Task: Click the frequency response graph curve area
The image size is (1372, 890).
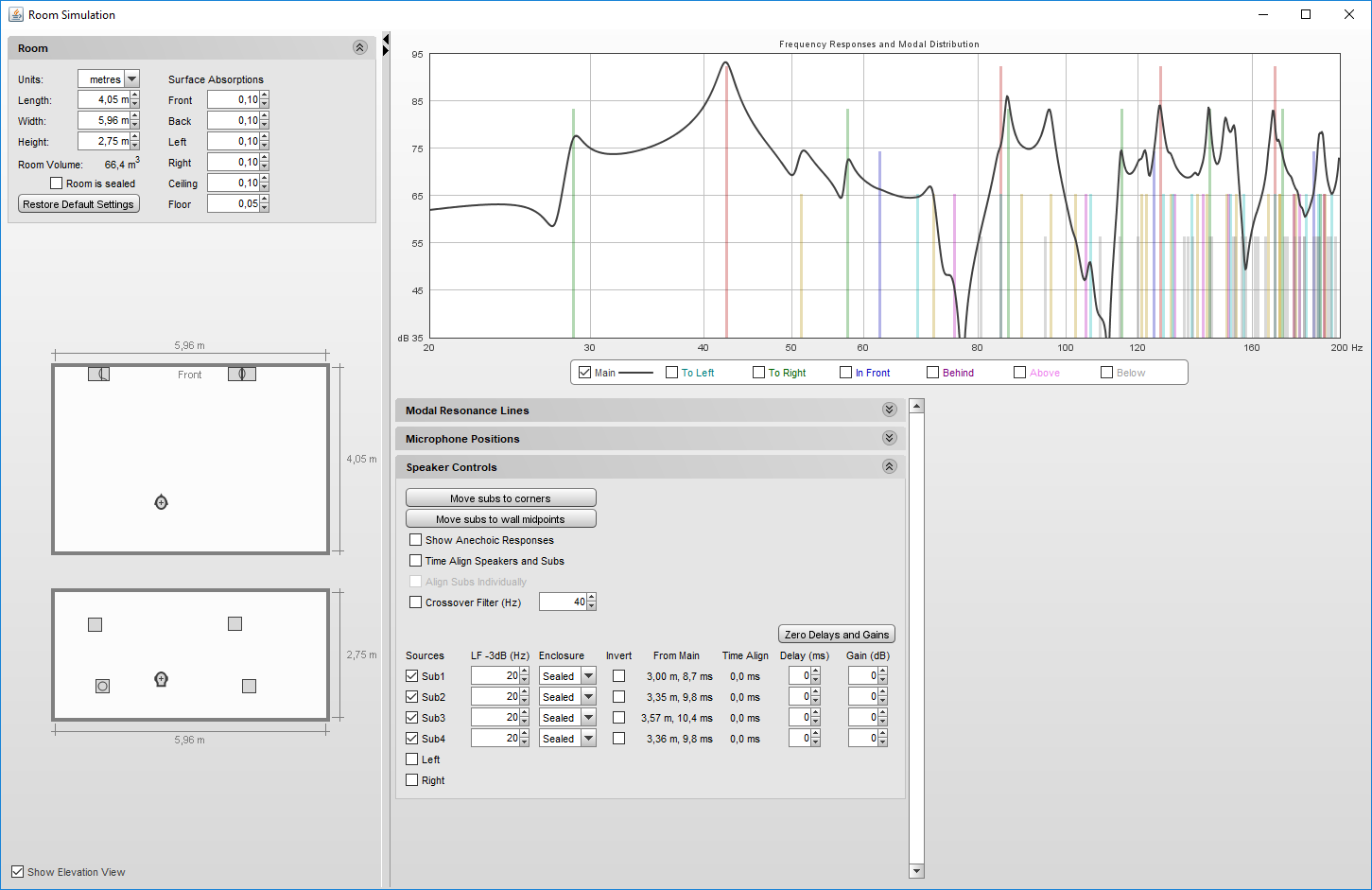Action: coord(885,196)
